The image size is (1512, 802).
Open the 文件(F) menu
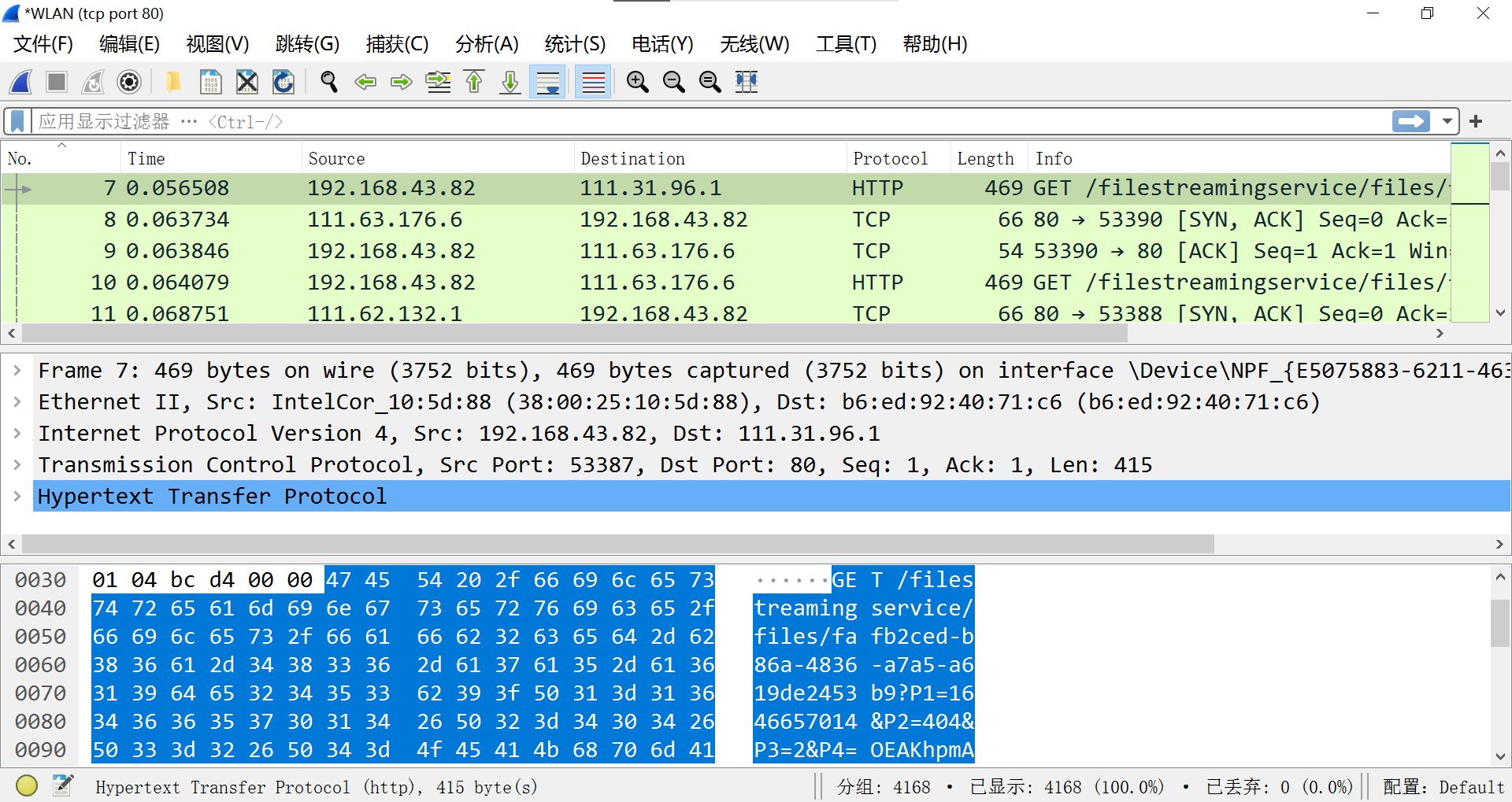click(43, 44)
